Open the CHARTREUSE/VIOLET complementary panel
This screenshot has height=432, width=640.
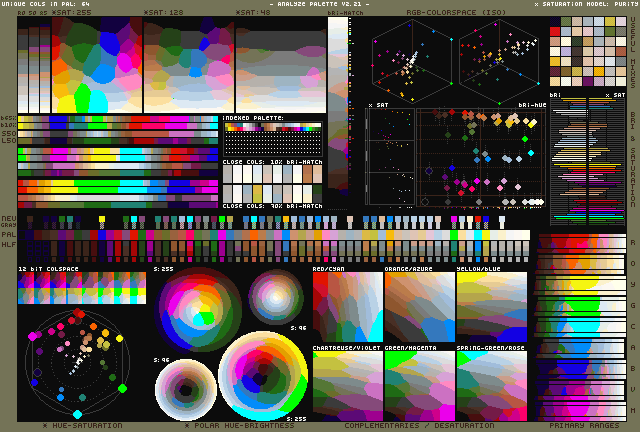(x=348, y=386)
